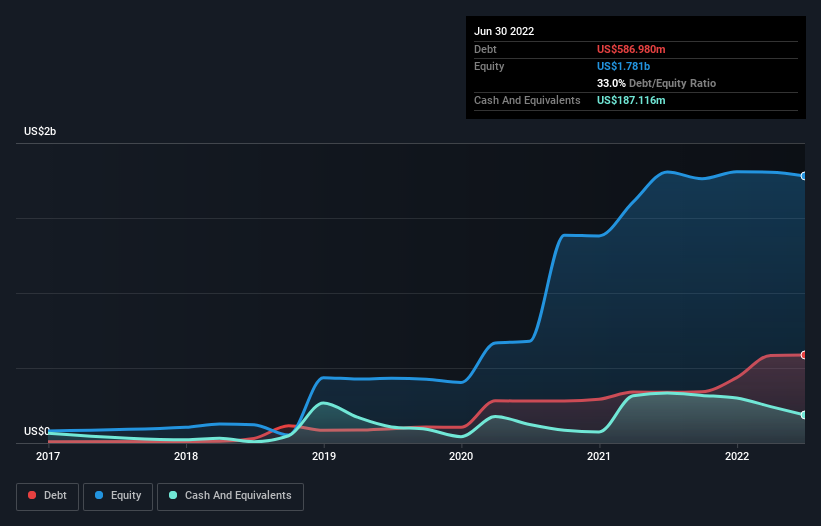
Task: Select the 2022 x-axis label
Action: point(737,456)
